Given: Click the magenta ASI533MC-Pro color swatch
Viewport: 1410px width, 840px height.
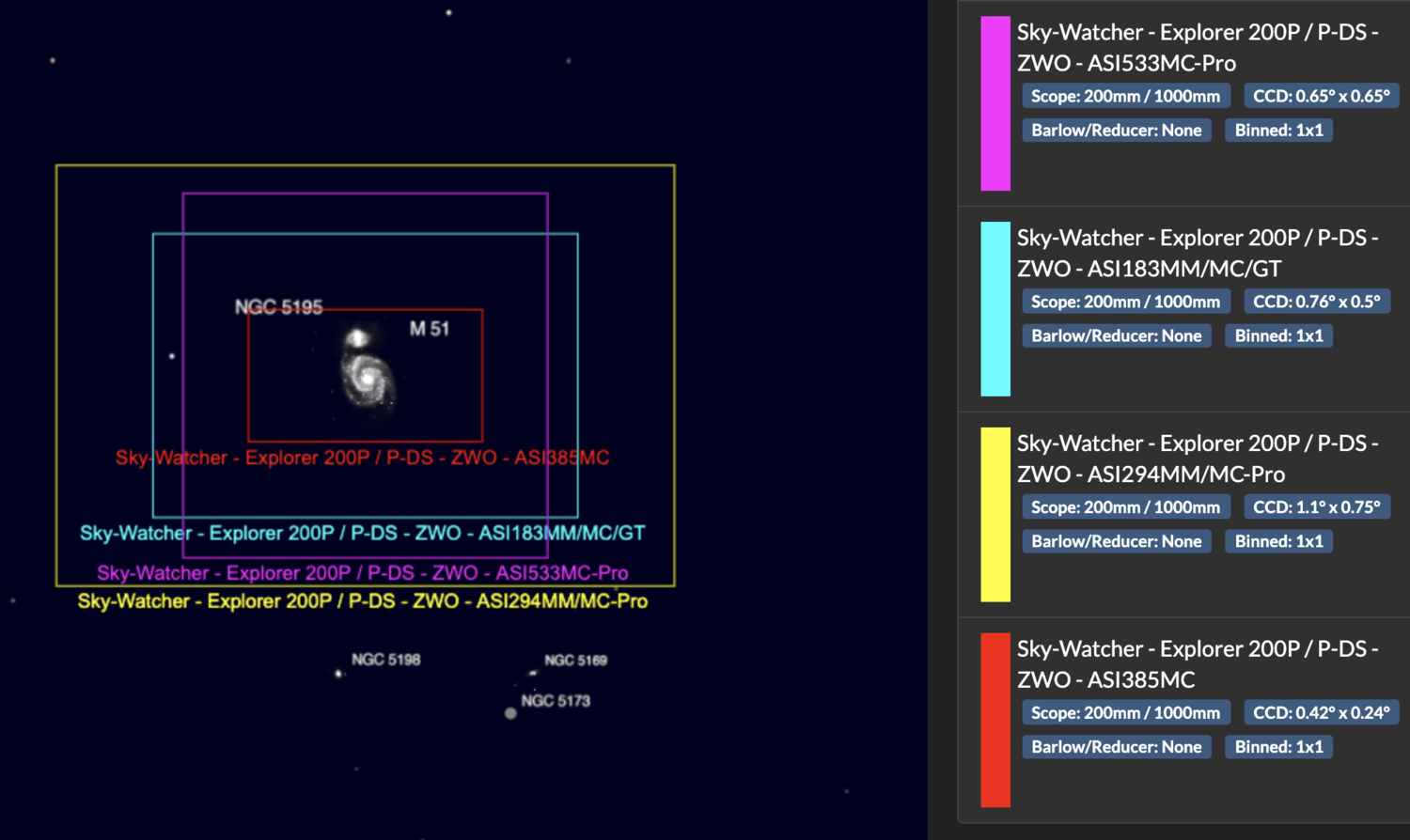Looking at the screenshot, I should [995, 103].
